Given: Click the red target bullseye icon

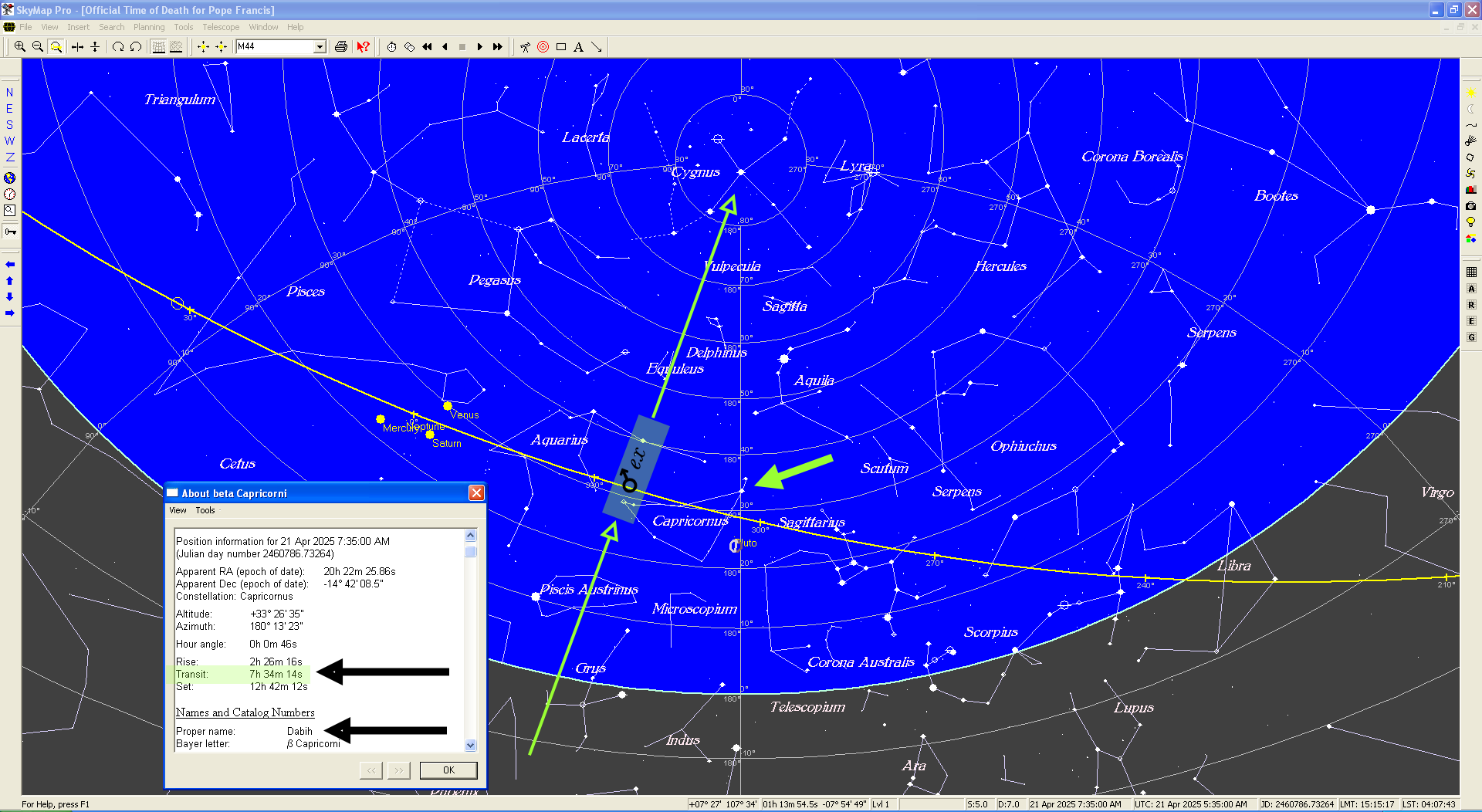Looking at the screenshot, I should (x=543, y=47).
